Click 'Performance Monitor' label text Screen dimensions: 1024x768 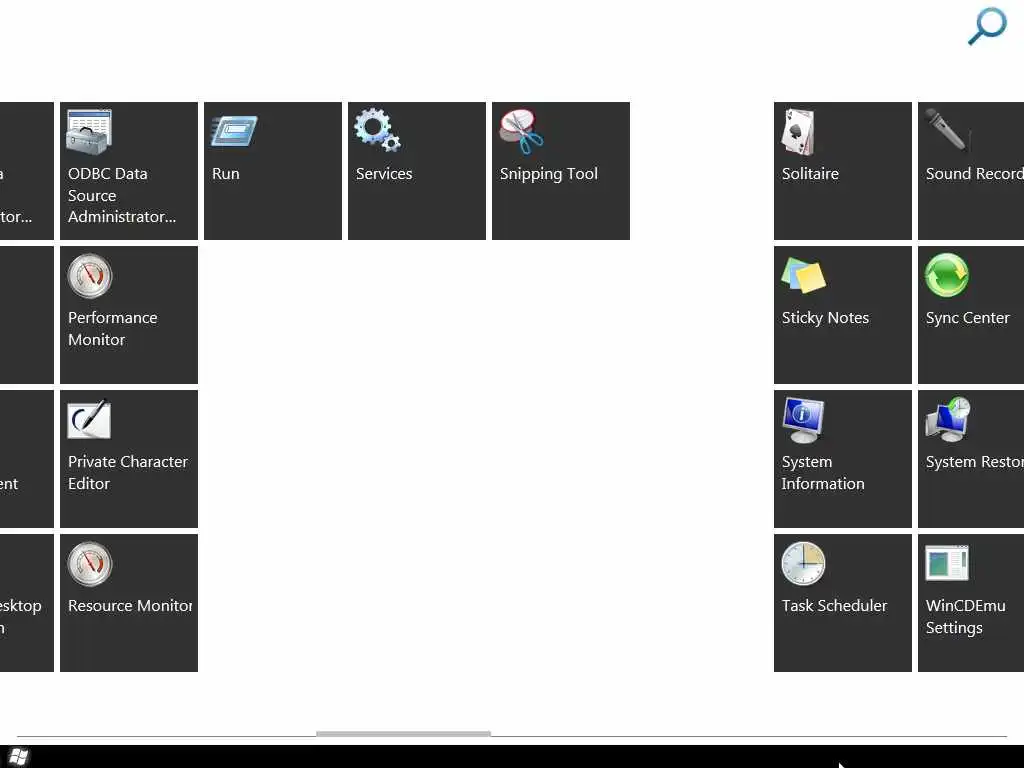point(112,328)
